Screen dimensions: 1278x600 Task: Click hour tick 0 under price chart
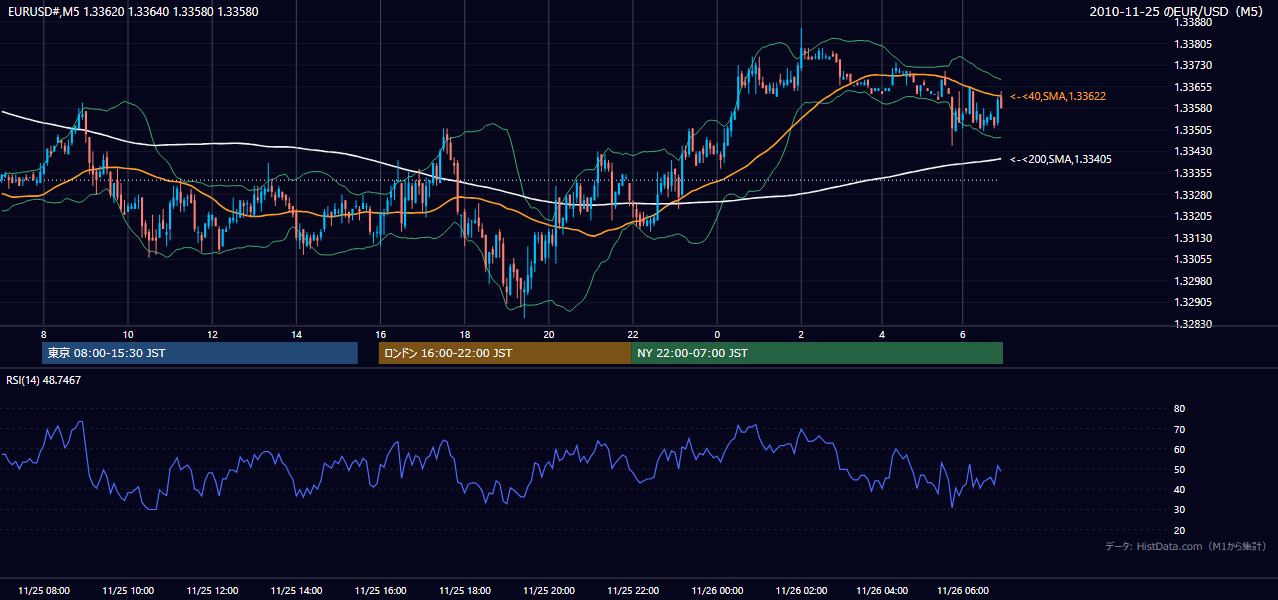tap(717, 333)
